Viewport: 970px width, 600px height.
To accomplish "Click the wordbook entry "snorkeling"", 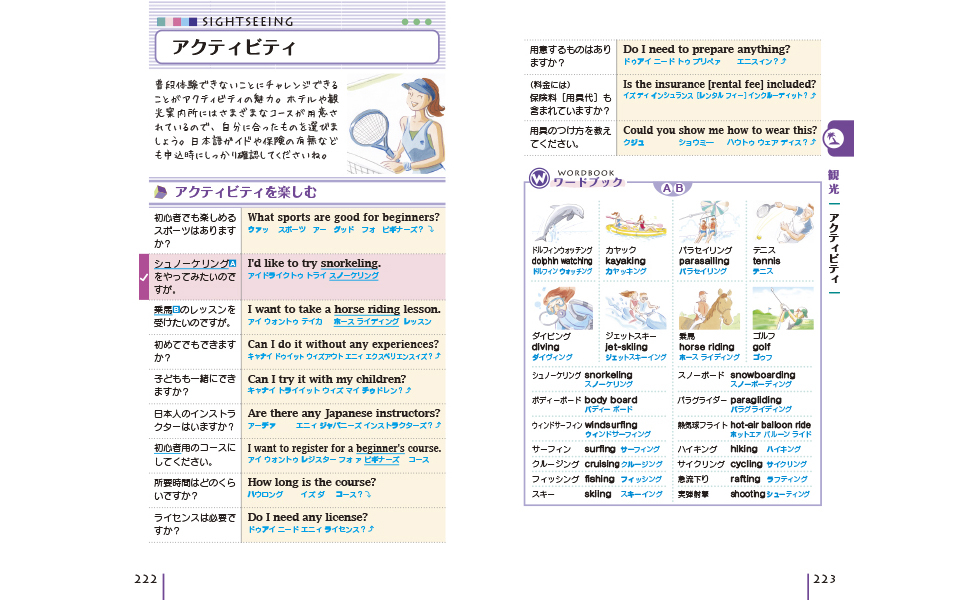I will [x=608, y=375].
